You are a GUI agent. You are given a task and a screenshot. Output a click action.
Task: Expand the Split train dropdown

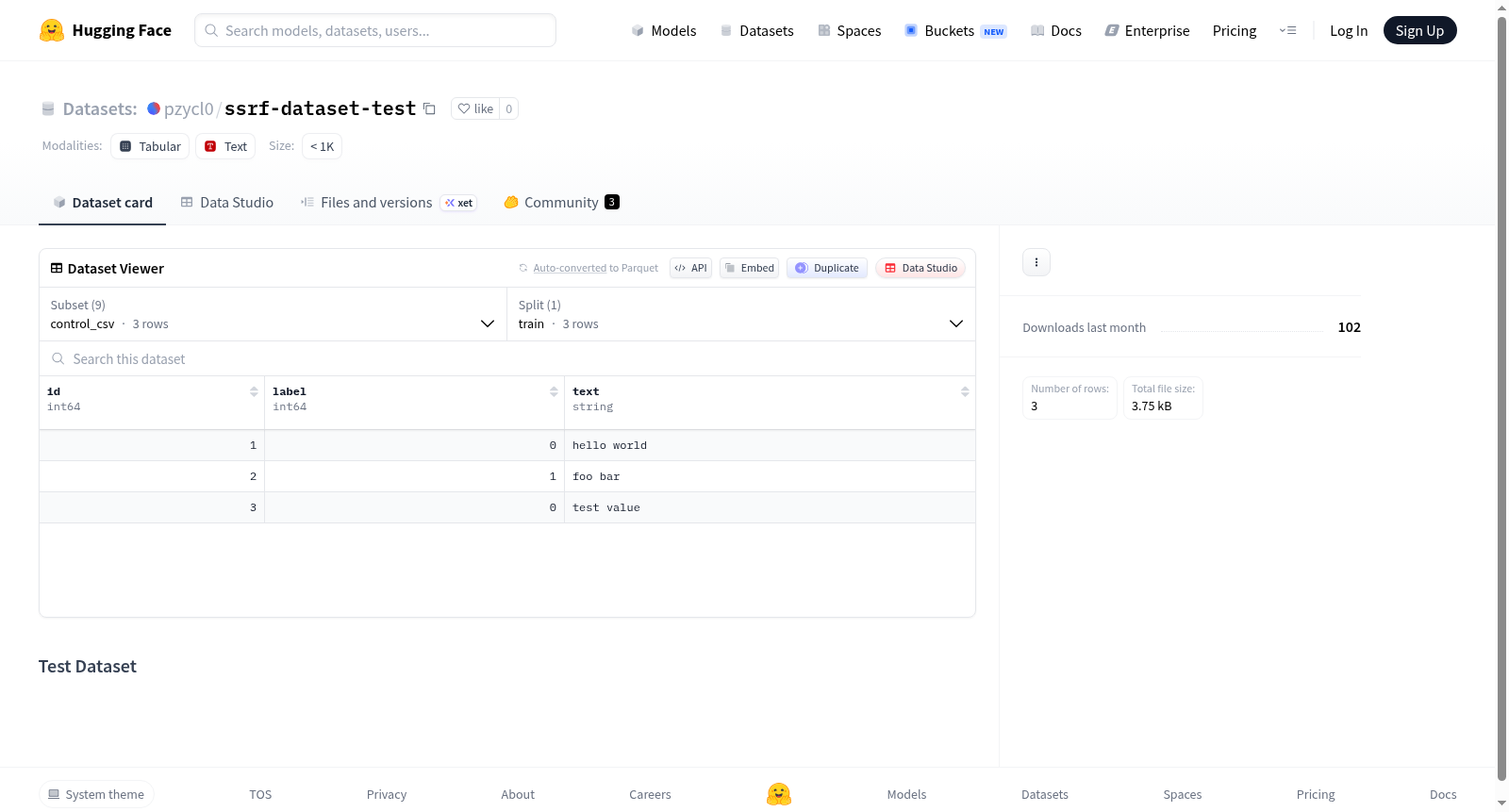(741, 314)
